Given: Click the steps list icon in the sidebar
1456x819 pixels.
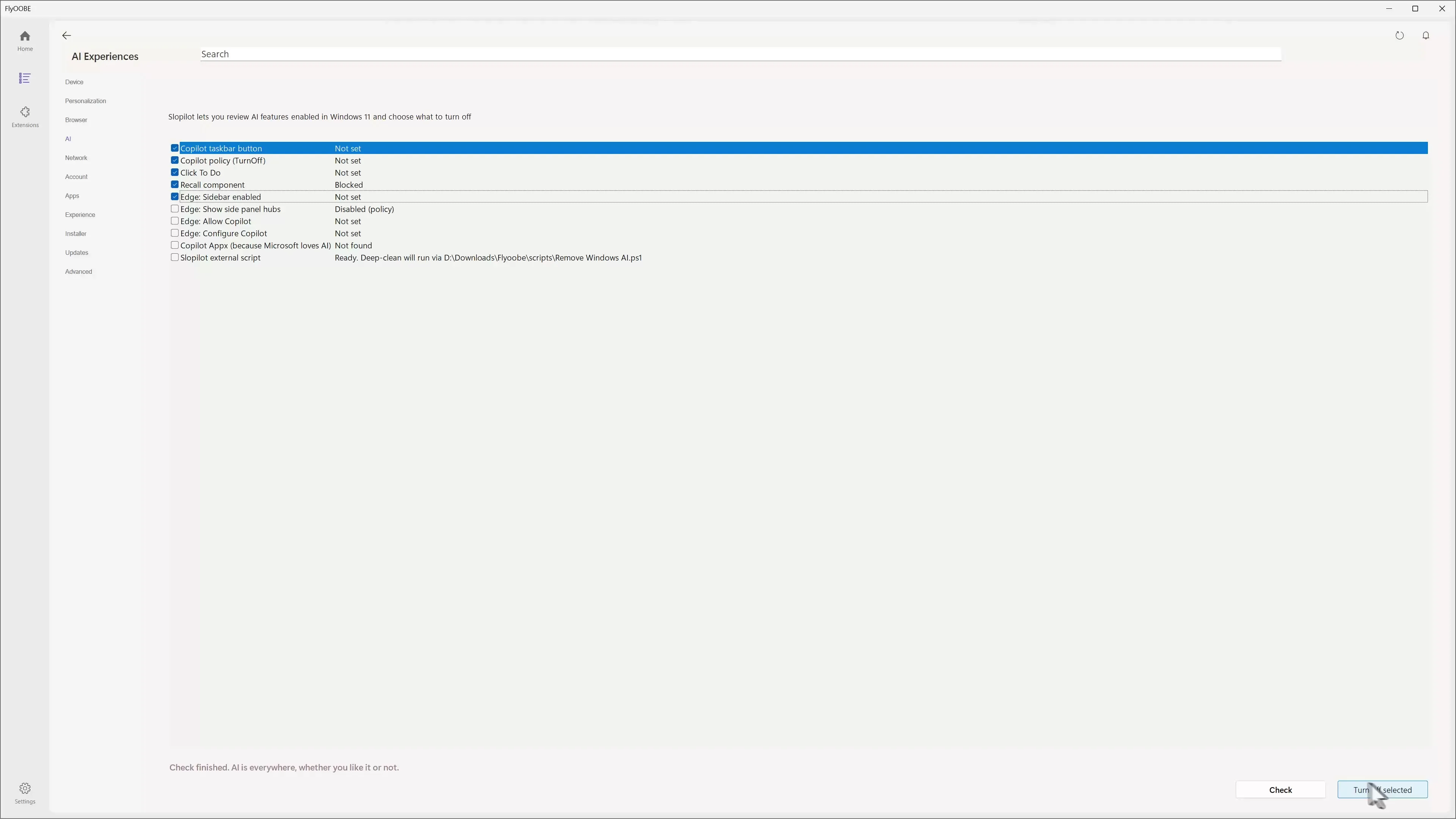Looking at the screenshot, I should (24, 78).
